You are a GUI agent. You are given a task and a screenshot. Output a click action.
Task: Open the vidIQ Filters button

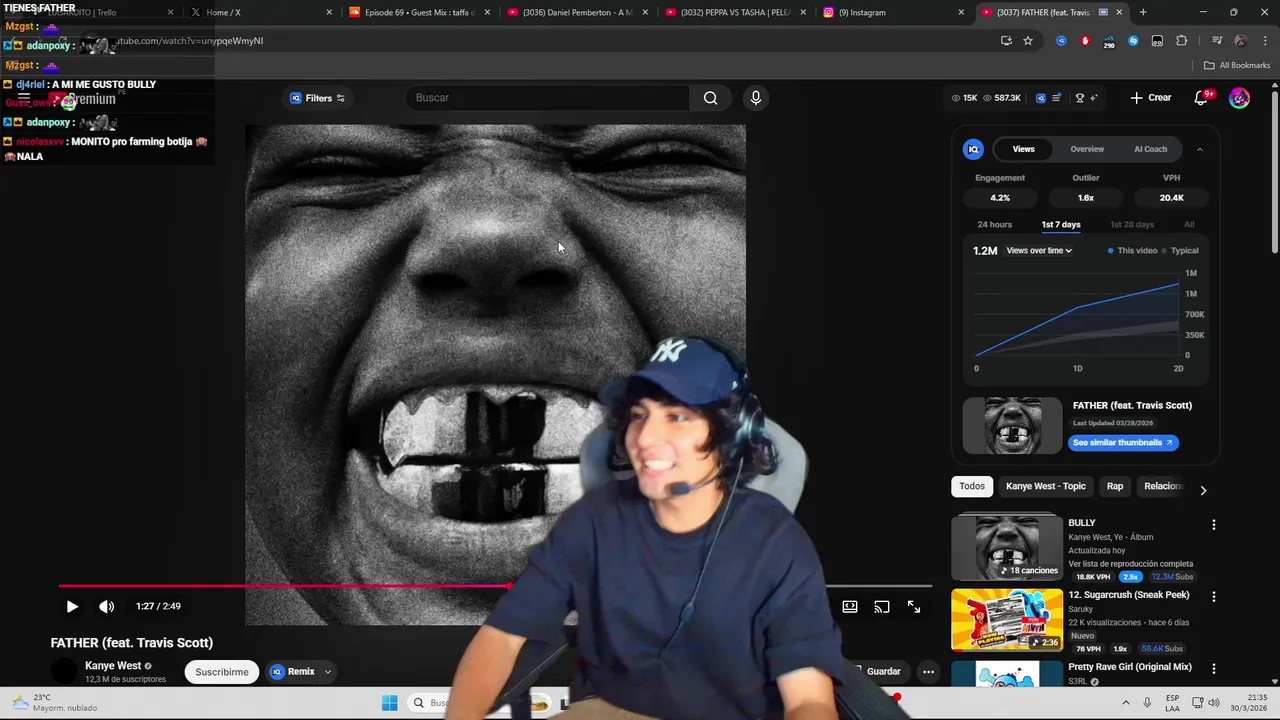click(x=317, y=98)
